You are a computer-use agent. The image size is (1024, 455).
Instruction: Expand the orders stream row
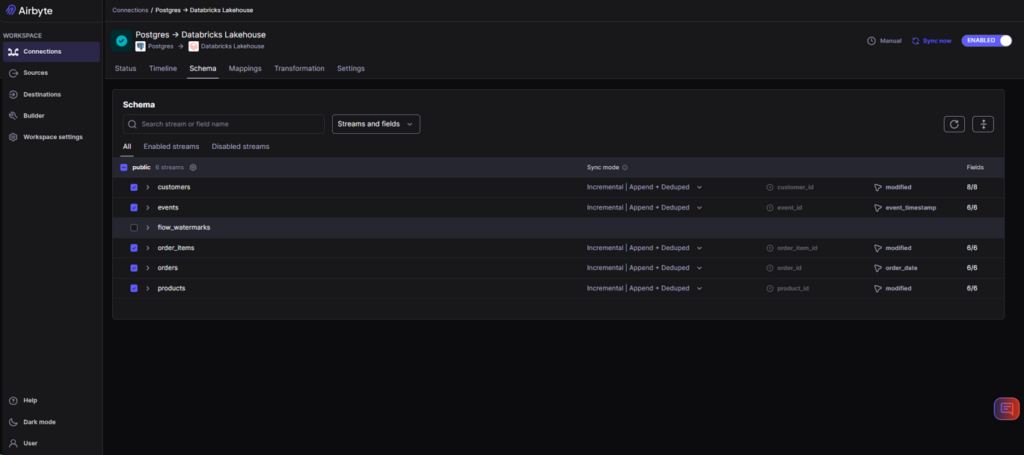pos(148,268)
